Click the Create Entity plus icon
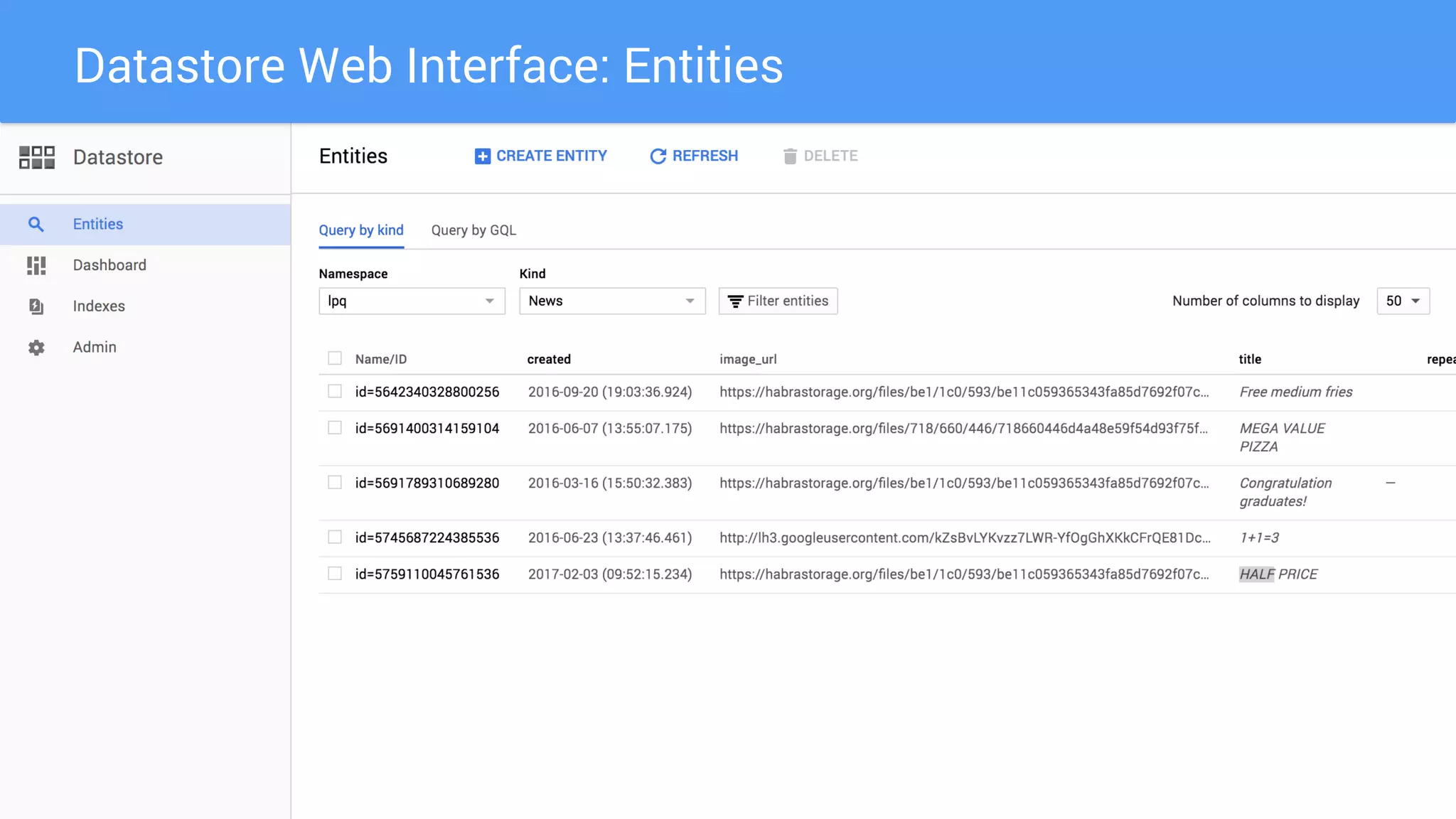 483,156
